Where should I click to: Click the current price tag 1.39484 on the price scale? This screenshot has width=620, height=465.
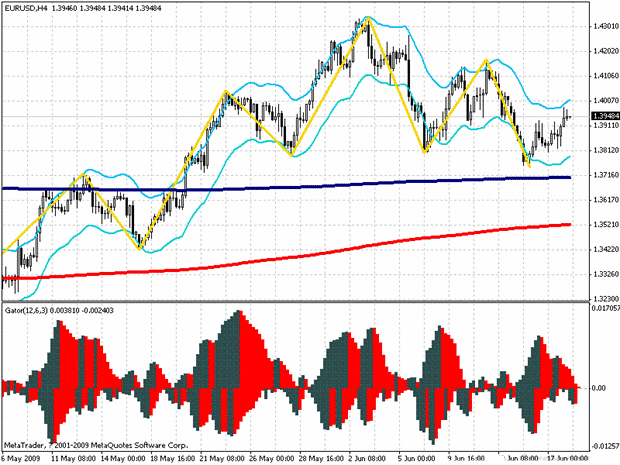606,116
